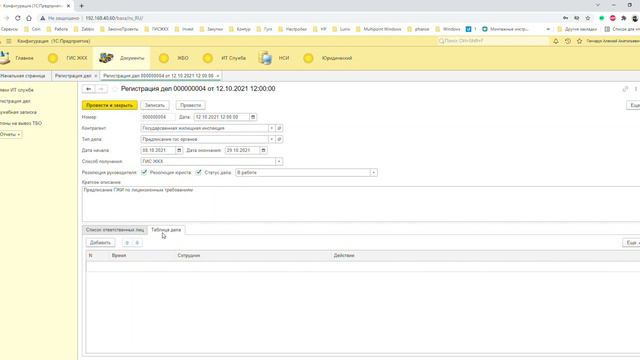Open the ИТ Служба section
The image size is (640, 360).
tap(224, 58)
